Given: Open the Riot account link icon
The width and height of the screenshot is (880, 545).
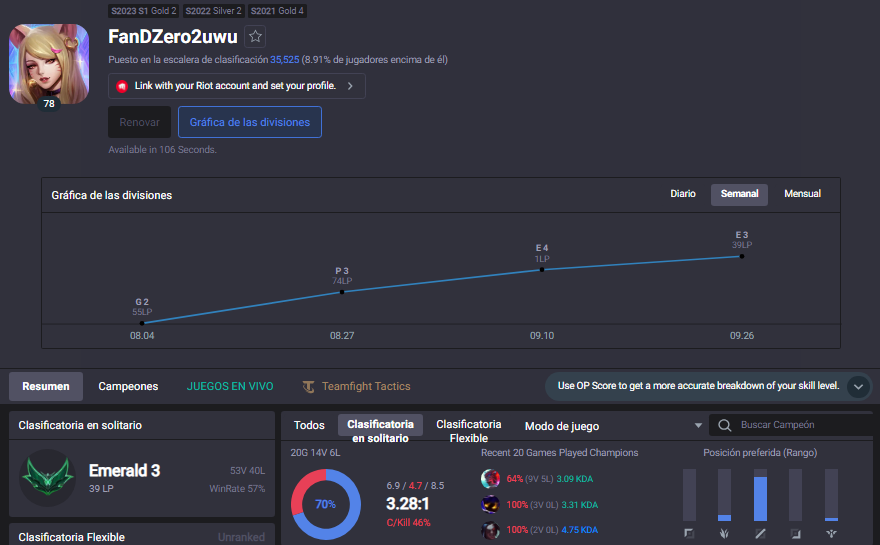Looking at the screenshot, I should 122,86.
